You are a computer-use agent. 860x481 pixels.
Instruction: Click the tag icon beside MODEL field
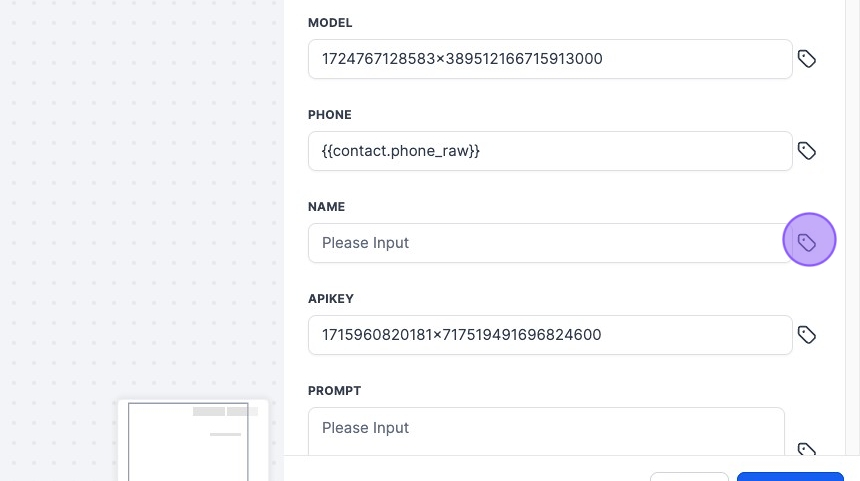coord(807,59)
